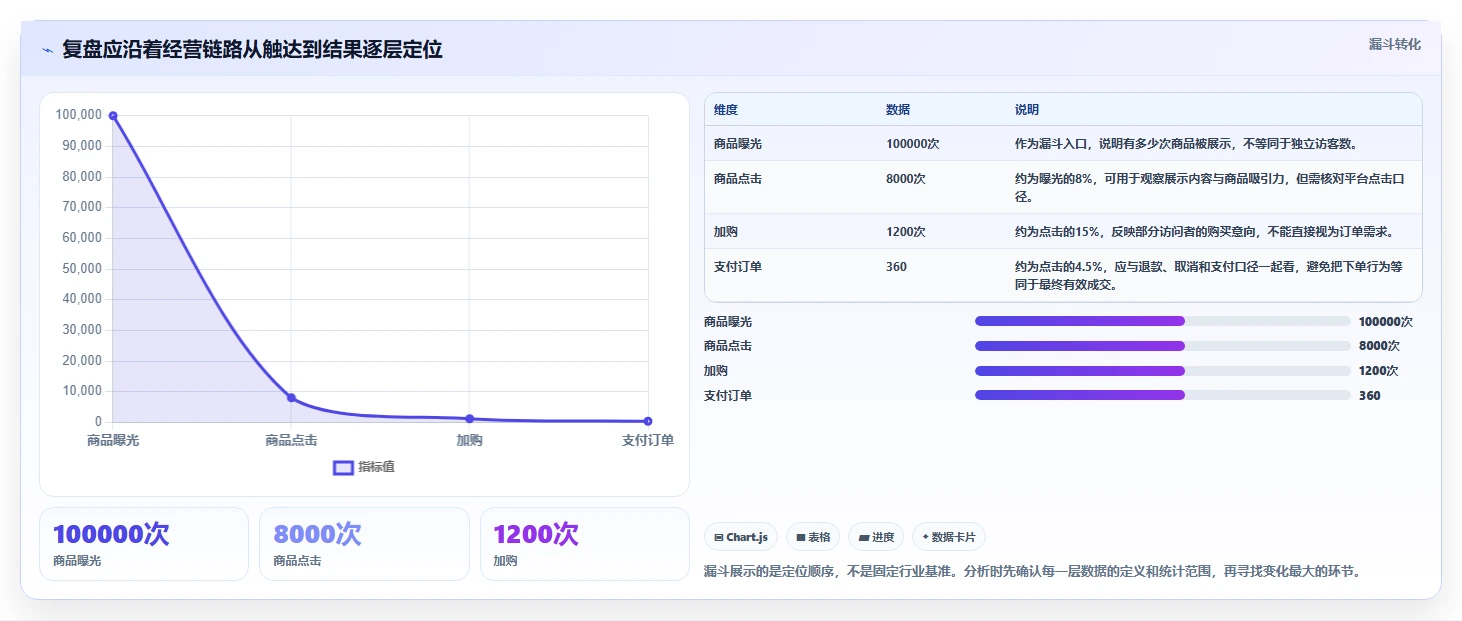The image size is (1462, 621).
Task: Click the heading 复盘应沿着经营链路从触达到结果逐层定位
Action: pyautogui.click(x=252, y=50)
